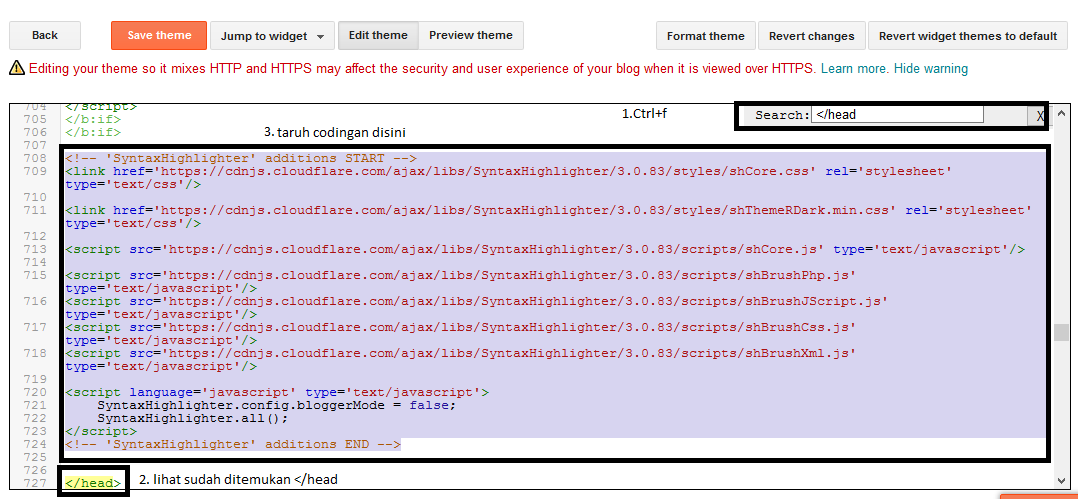Click line number 720 in gutter
Viewport: 1078px width, 499px height.
click(x=35, y=392)
